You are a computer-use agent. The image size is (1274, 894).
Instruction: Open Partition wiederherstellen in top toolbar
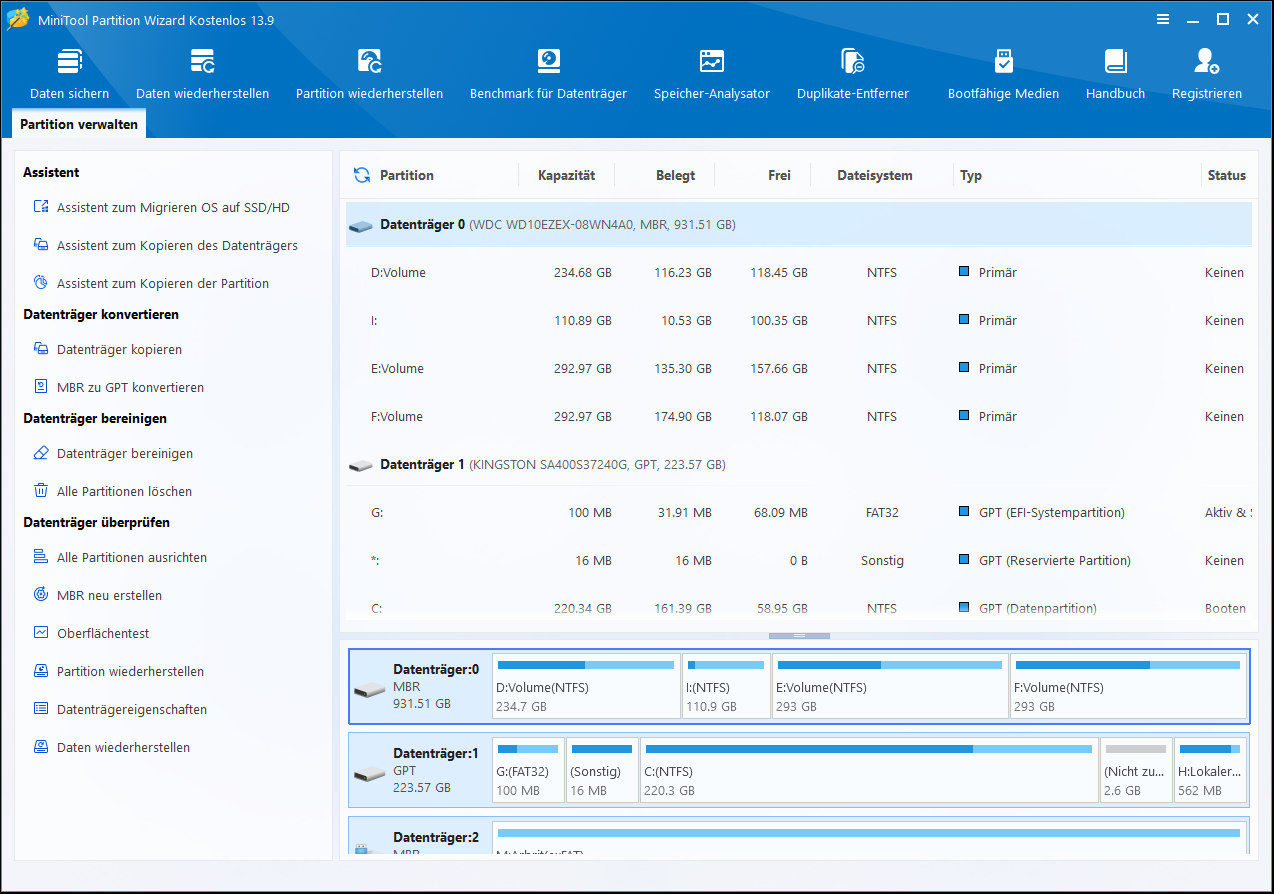(369, 74)
